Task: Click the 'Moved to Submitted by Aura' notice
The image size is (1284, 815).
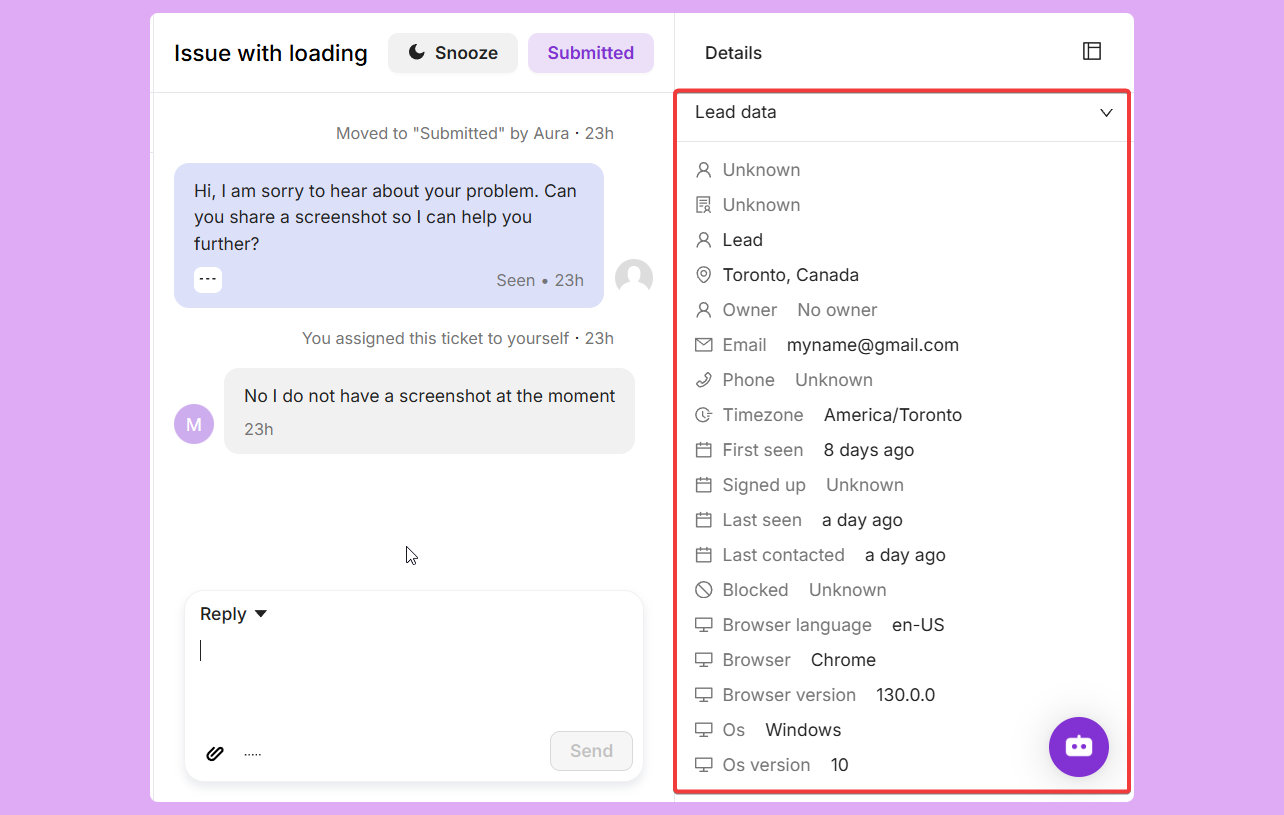Action: coord(475,133)
